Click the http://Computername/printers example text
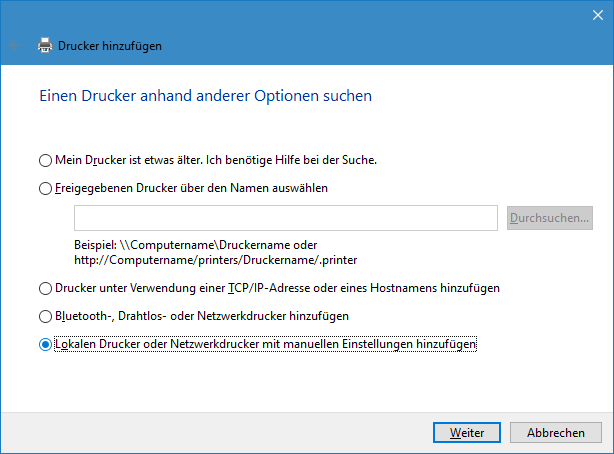614x454 pixels. (215, 260)
